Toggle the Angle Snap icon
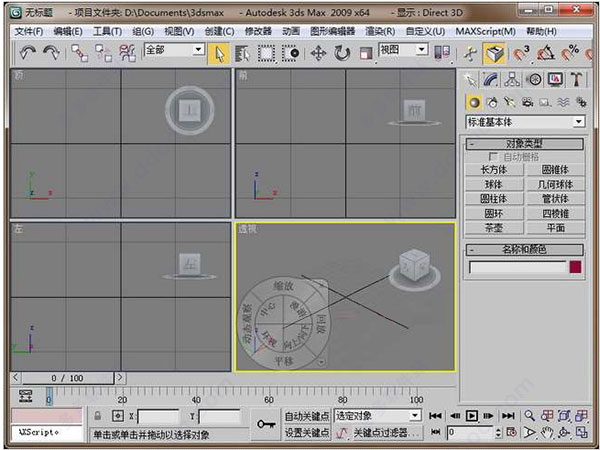The image size is (600, 450). [x=546, y=54]
